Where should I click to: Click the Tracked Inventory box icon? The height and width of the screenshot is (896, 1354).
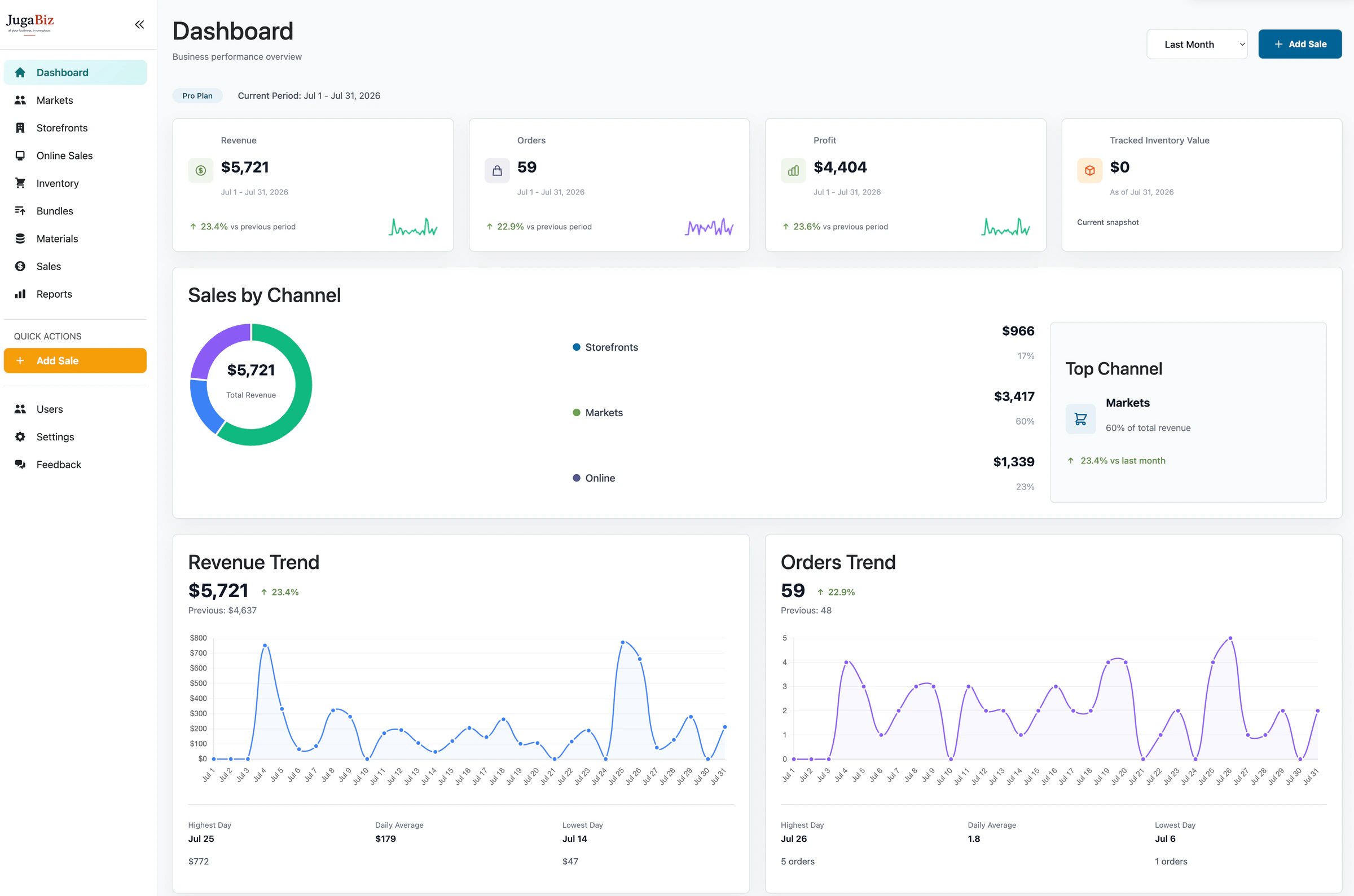pos(1090,170)
